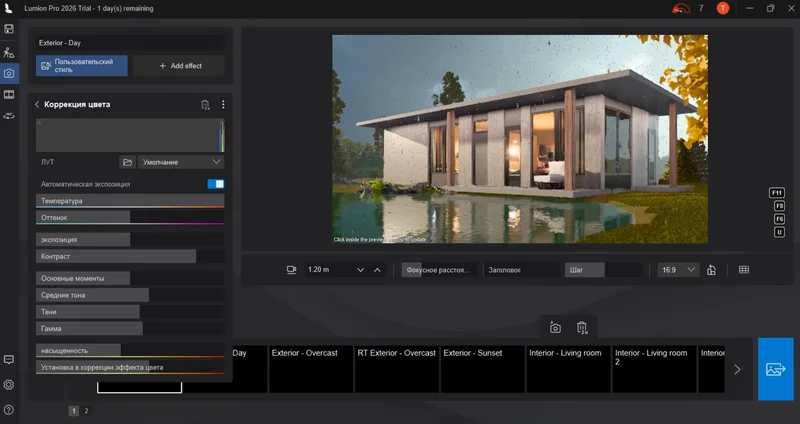800x424 pixels.
Task: Adjust the Тени slider
Action: click(130, 312)
